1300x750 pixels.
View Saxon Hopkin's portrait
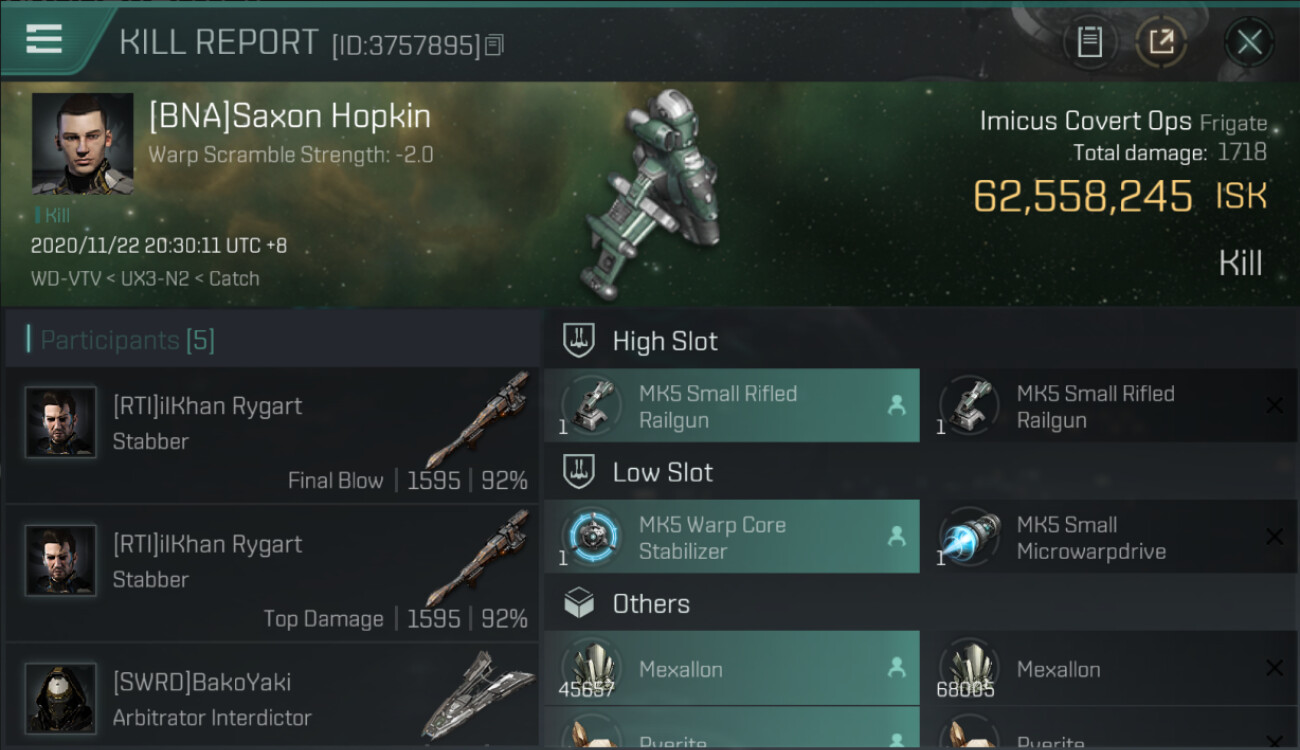[x=82, y=144]
